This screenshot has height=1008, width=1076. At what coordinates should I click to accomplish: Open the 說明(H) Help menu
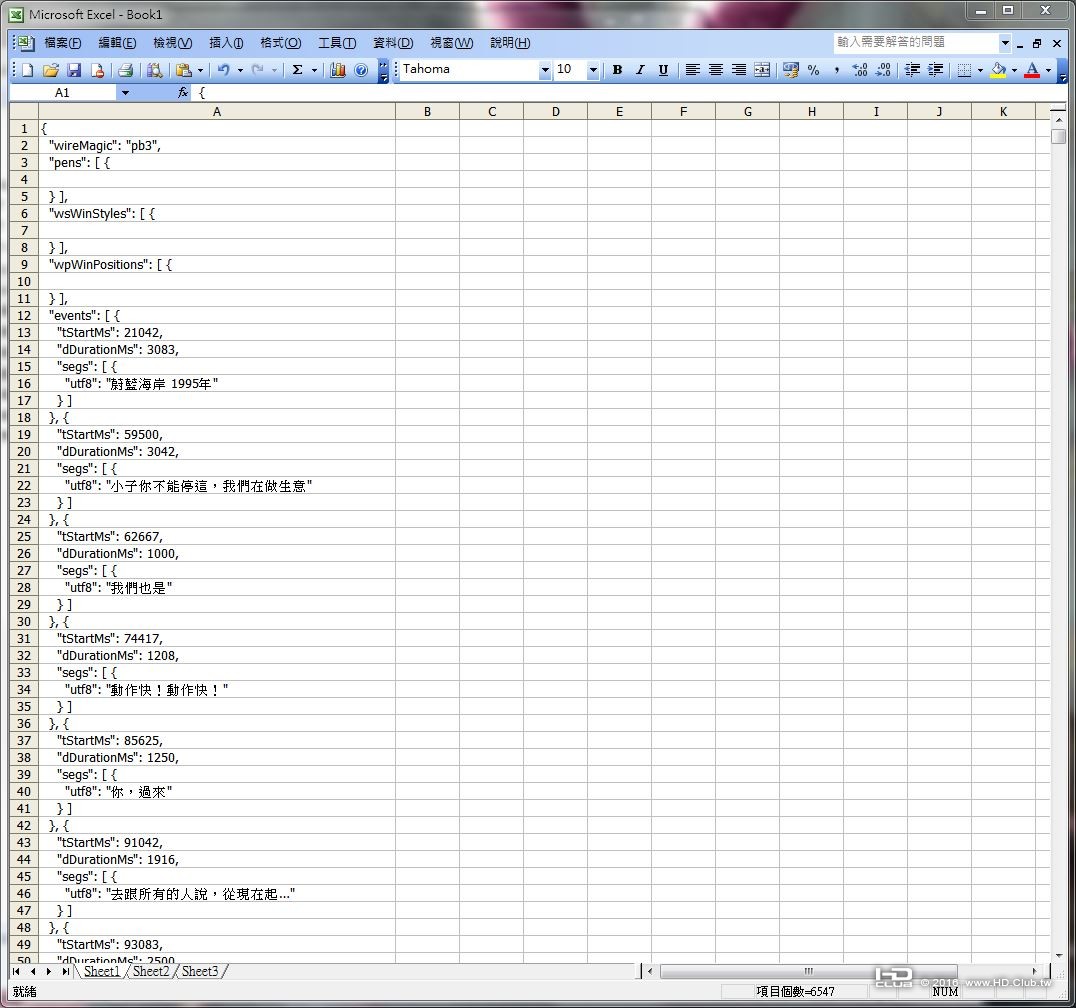point(510,43)
